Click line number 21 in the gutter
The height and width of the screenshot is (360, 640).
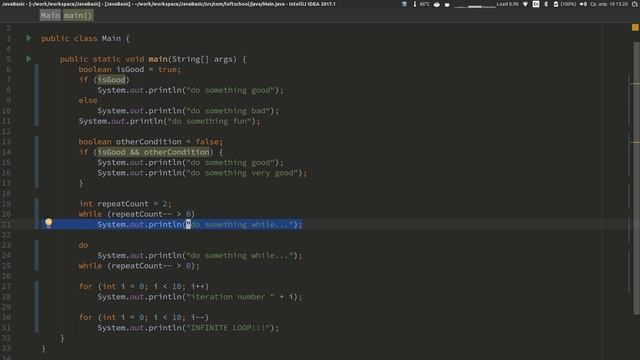tap(7, 224)
